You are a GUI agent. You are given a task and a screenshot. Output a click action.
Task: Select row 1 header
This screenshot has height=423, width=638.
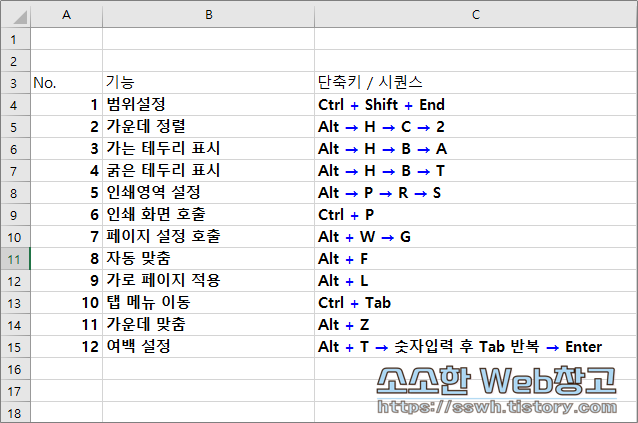pos(15,39)
